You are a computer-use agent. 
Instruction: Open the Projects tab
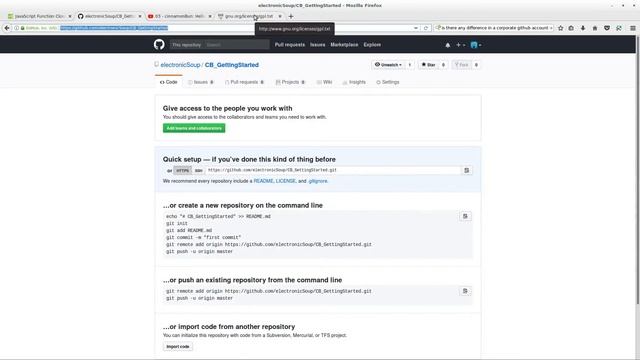(x=290, y=82)
